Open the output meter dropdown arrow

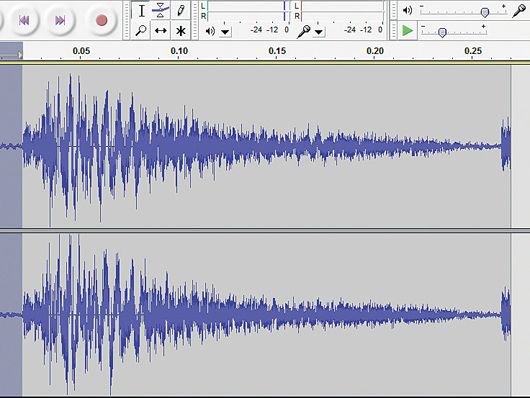point(225,32)
